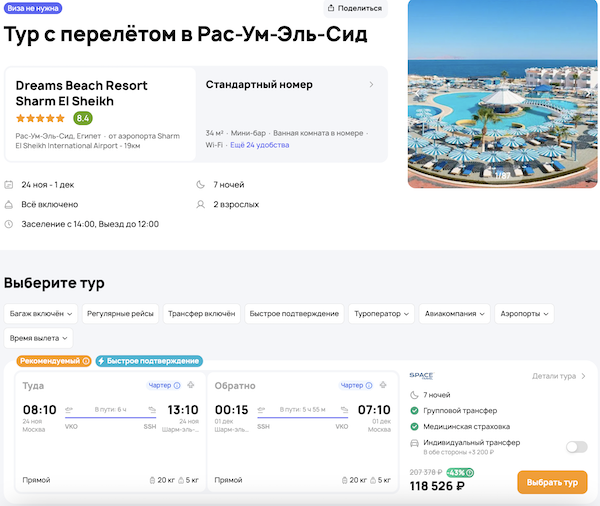Click the lightning icon on Быстрое подтверждение badge
600x506 pixels.
[102, 361]
